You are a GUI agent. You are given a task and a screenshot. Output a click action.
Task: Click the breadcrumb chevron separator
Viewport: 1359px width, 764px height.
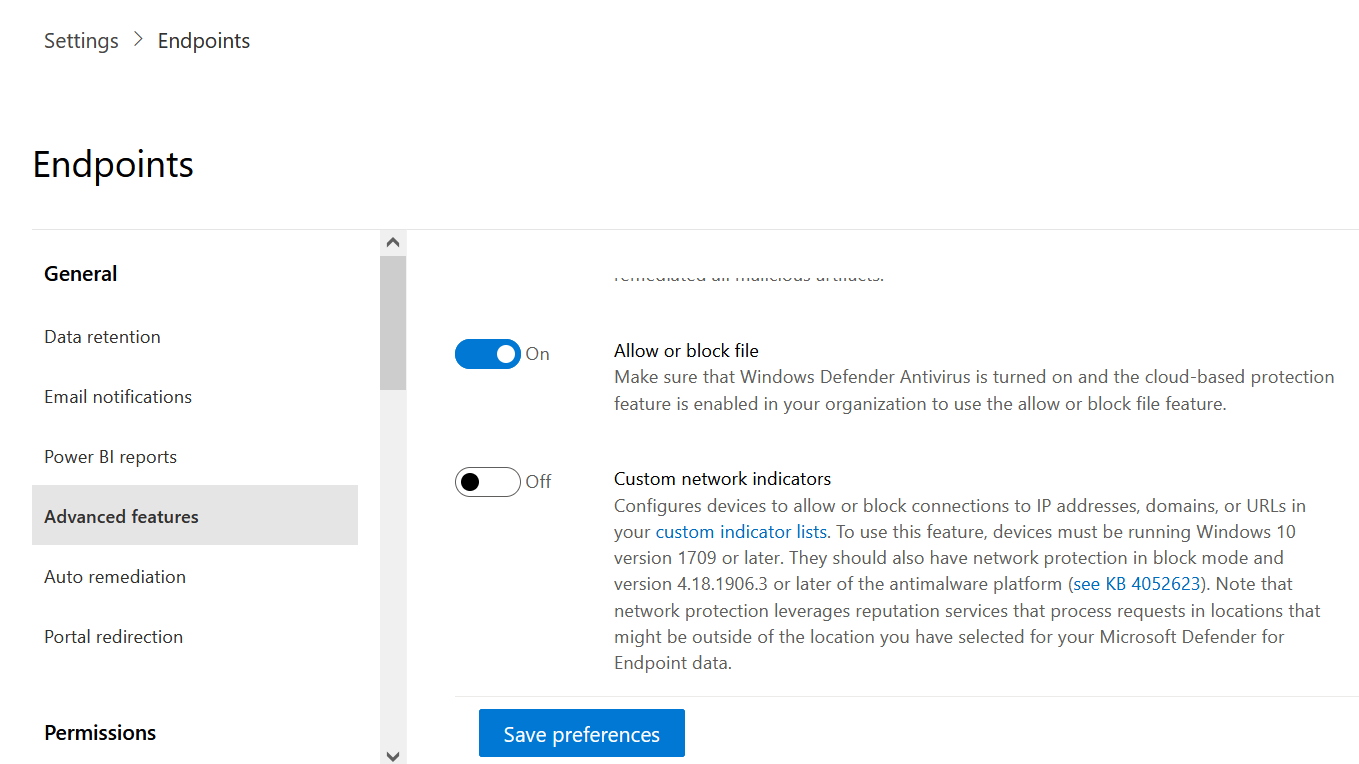138,41
